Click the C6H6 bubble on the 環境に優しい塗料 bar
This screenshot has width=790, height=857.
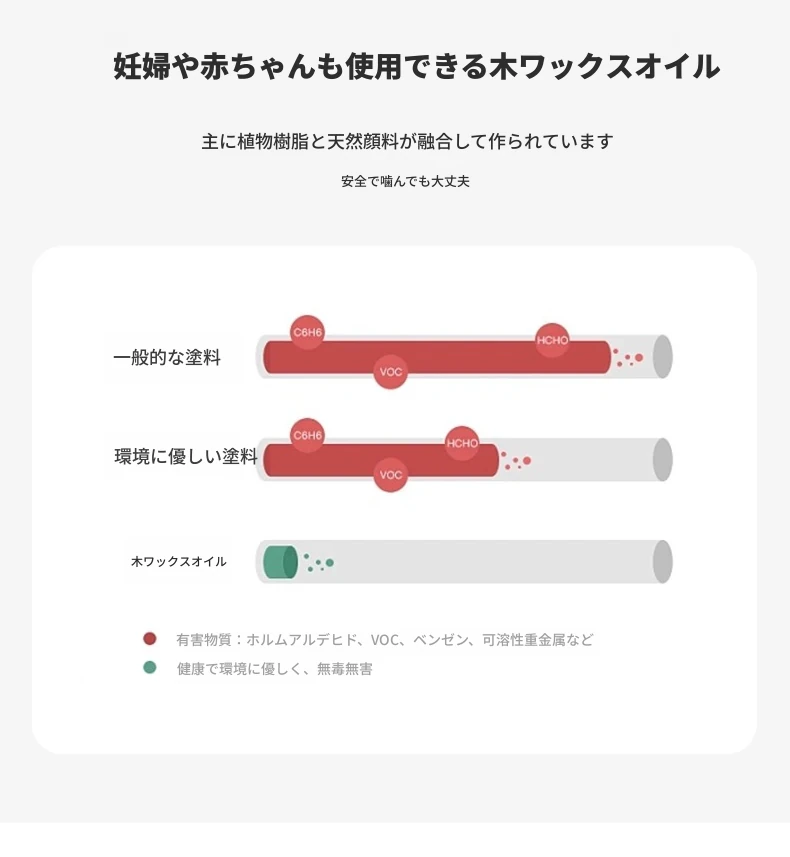308,435
